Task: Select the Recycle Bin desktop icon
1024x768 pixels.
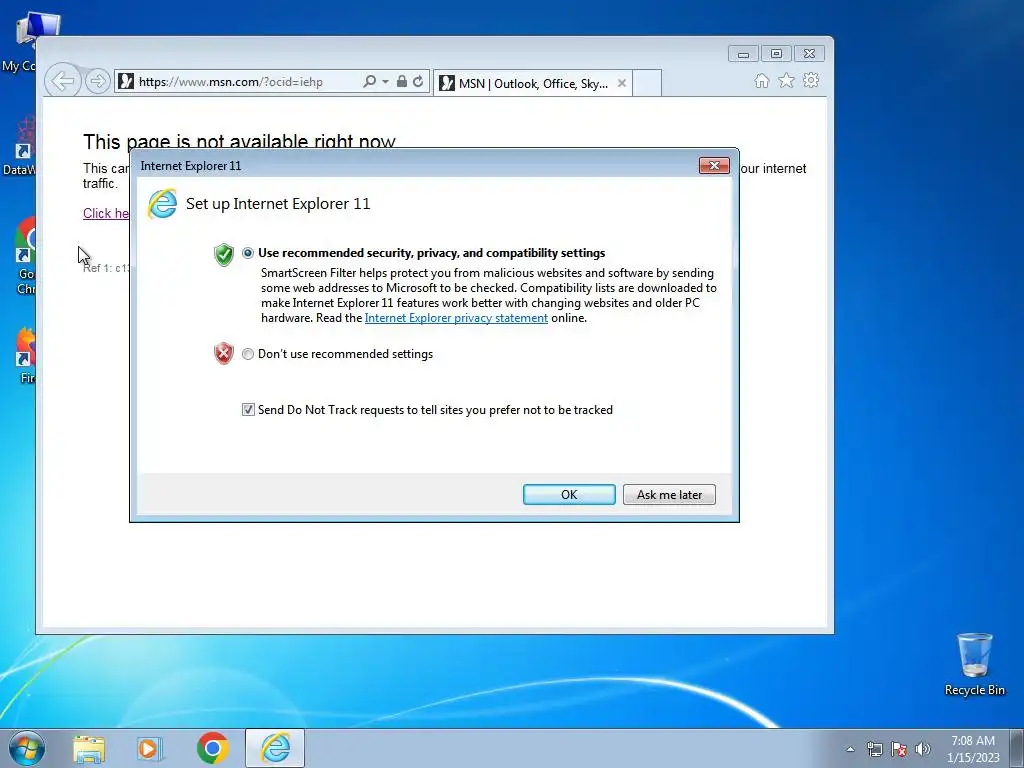Action: tap(974, 664)
